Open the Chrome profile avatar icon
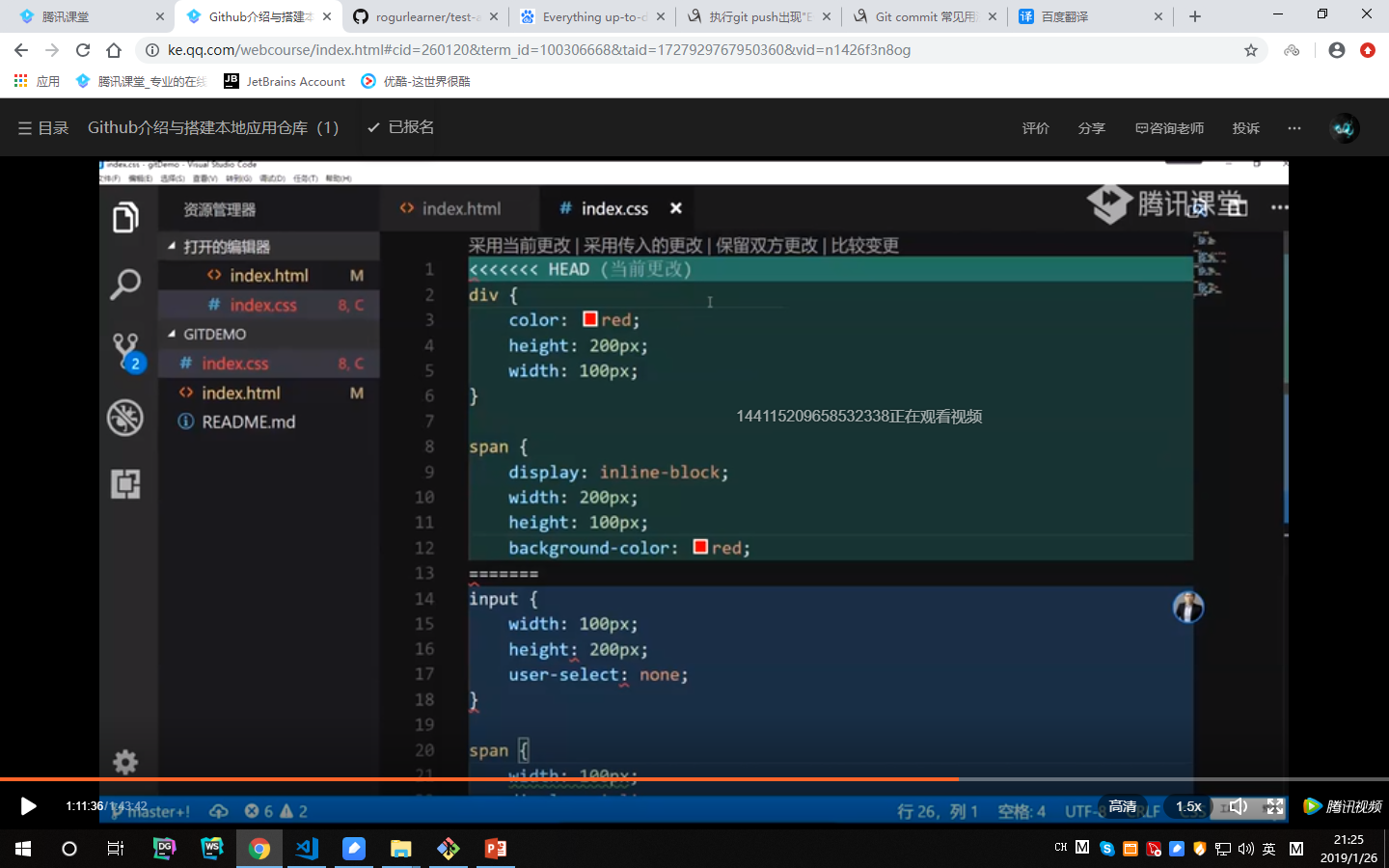This screenshot has width=1389, height=868. 1337,50
